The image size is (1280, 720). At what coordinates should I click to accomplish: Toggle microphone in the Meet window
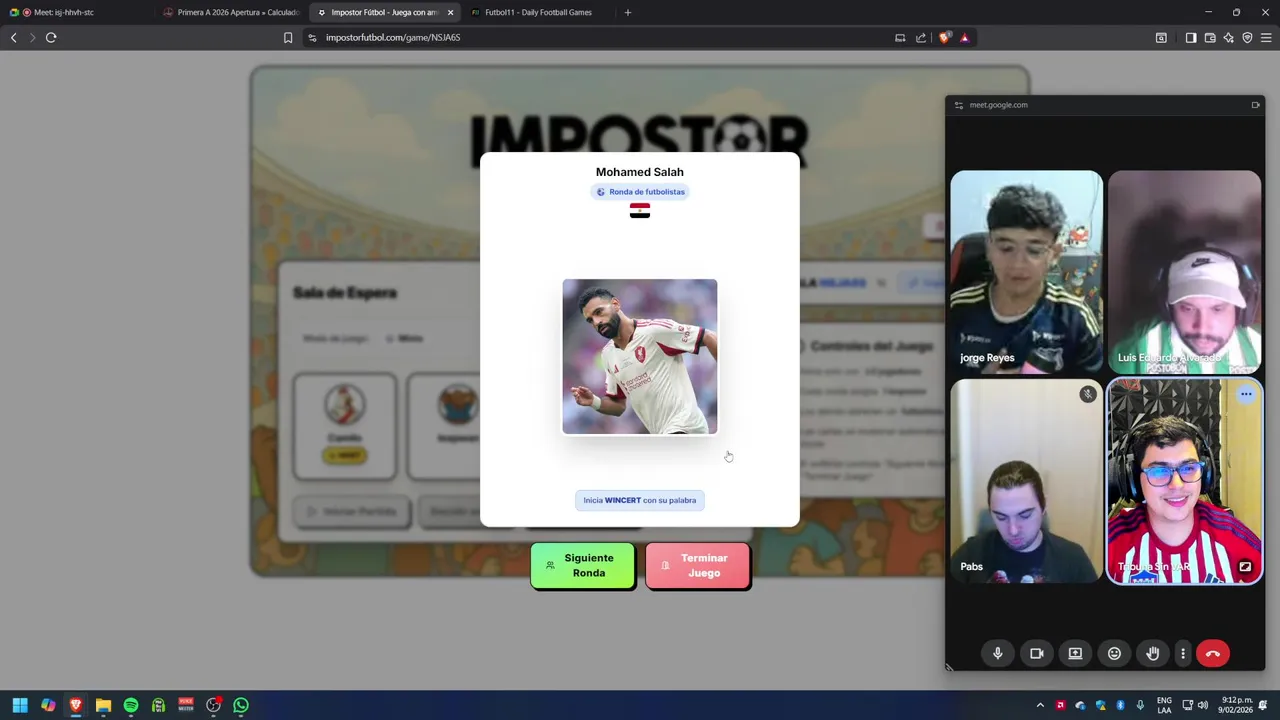click(x=997, y=653)
